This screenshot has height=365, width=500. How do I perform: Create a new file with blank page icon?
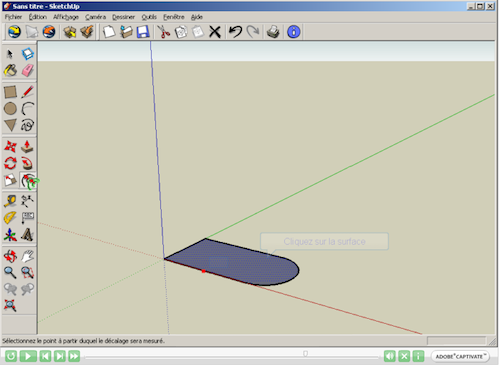point(109,32)
